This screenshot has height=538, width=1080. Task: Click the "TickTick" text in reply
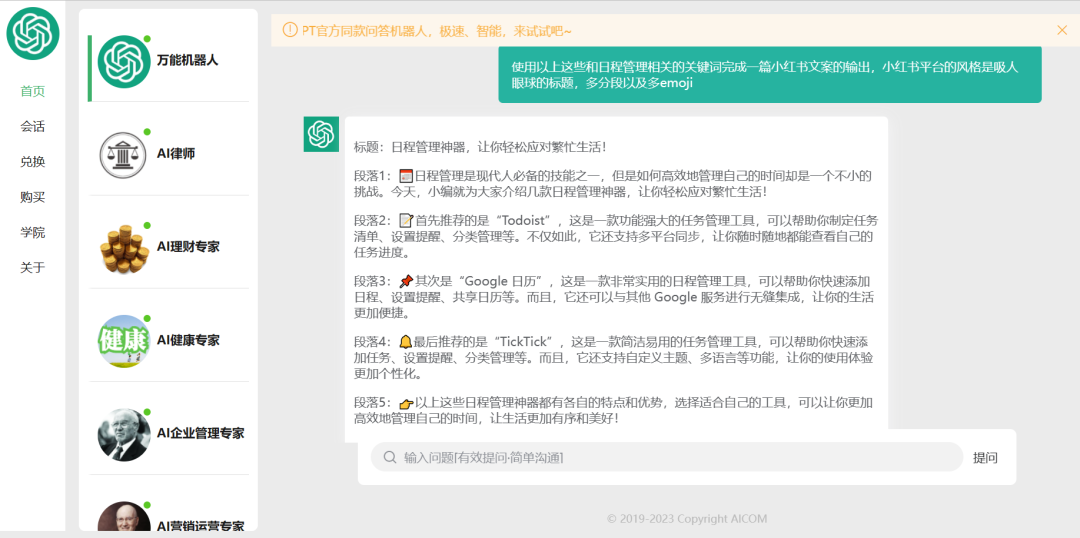pos(526,342)
